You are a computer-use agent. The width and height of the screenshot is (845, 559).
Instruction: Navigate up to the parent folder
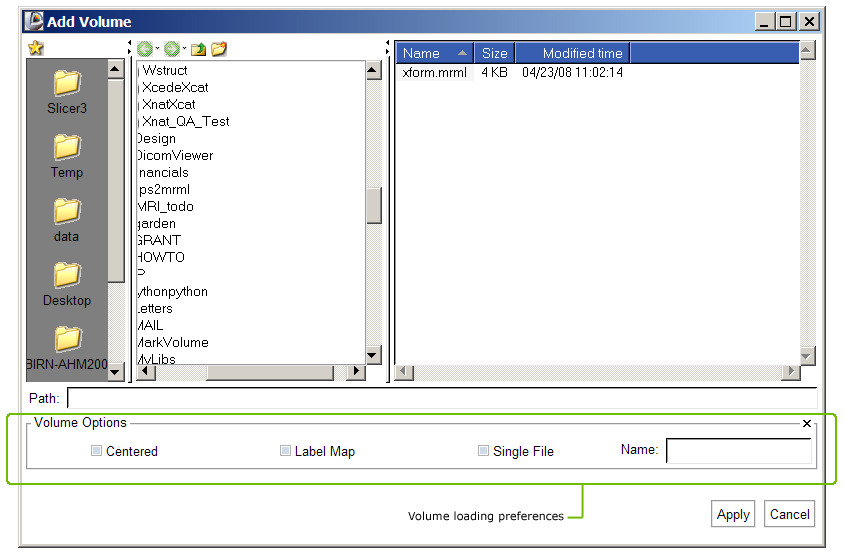tap(198, 49)
